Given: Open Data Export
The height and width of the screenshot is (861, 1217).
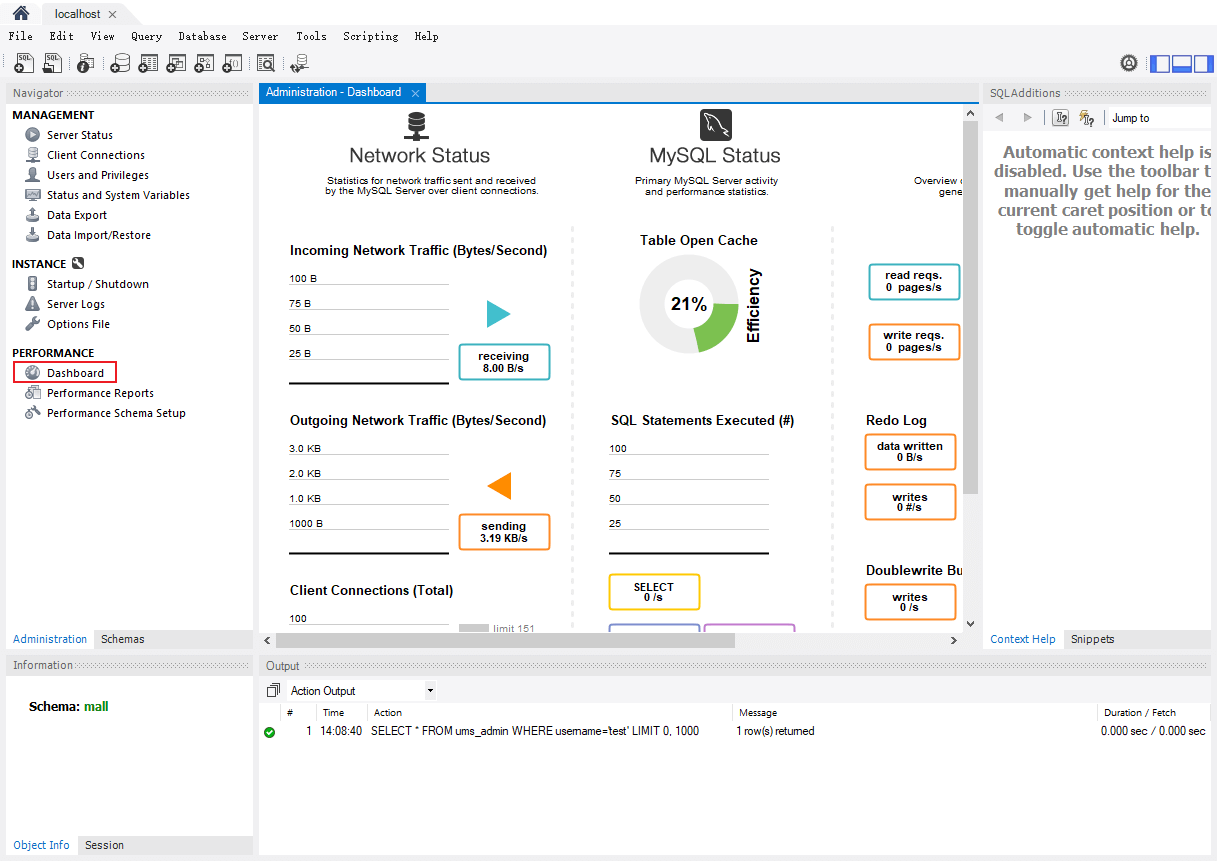Looking at the screenshot, I should click(x=77, y=215).
